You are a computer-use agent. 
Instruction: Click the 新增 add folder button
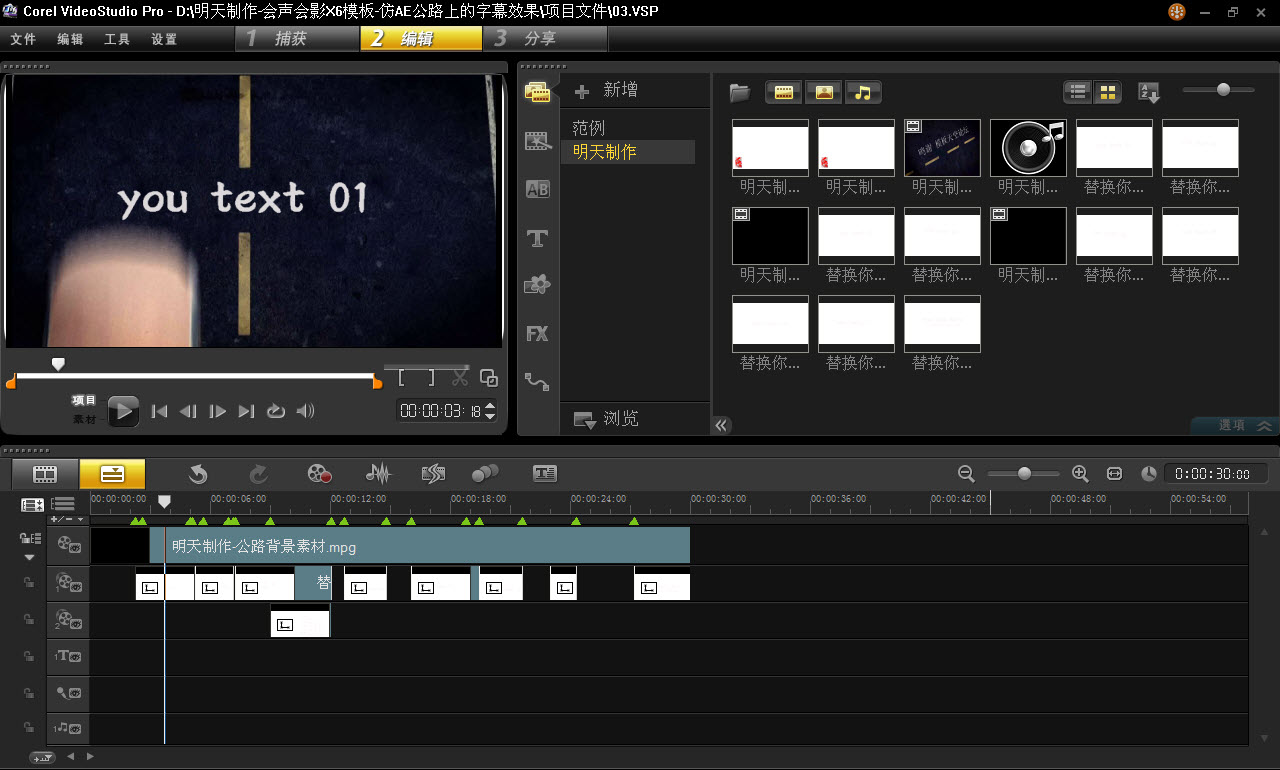606,91
